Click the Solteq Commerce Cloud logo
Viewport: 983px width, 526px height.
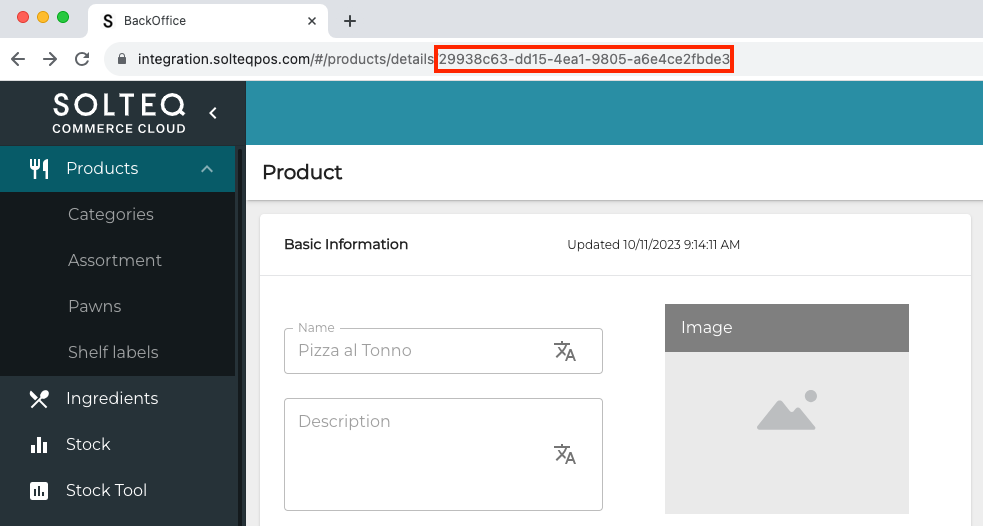pos(119,113)
